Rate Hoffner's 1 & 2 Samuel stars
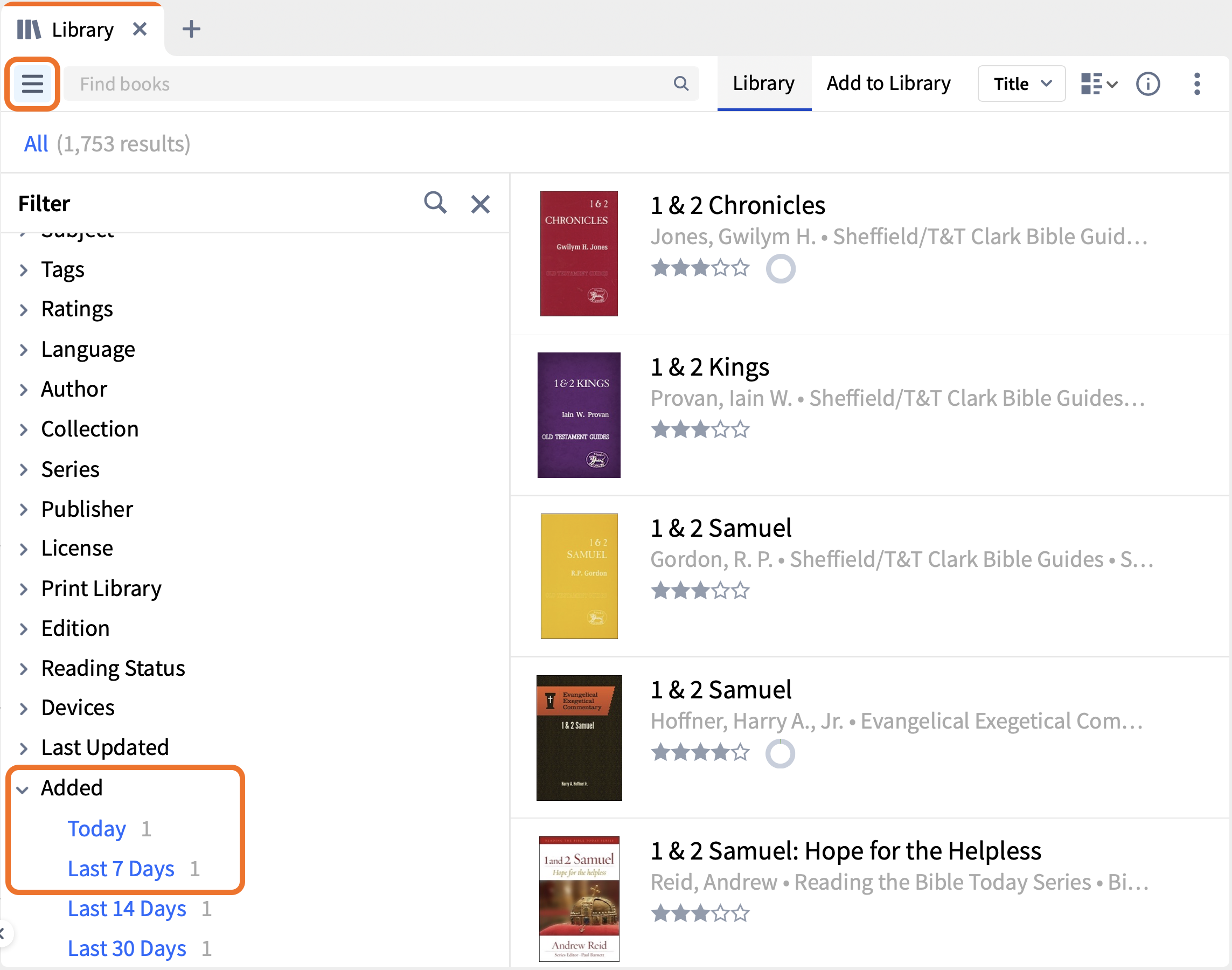The height and width of the screenshot is (970, 1232). click(700, 753)
